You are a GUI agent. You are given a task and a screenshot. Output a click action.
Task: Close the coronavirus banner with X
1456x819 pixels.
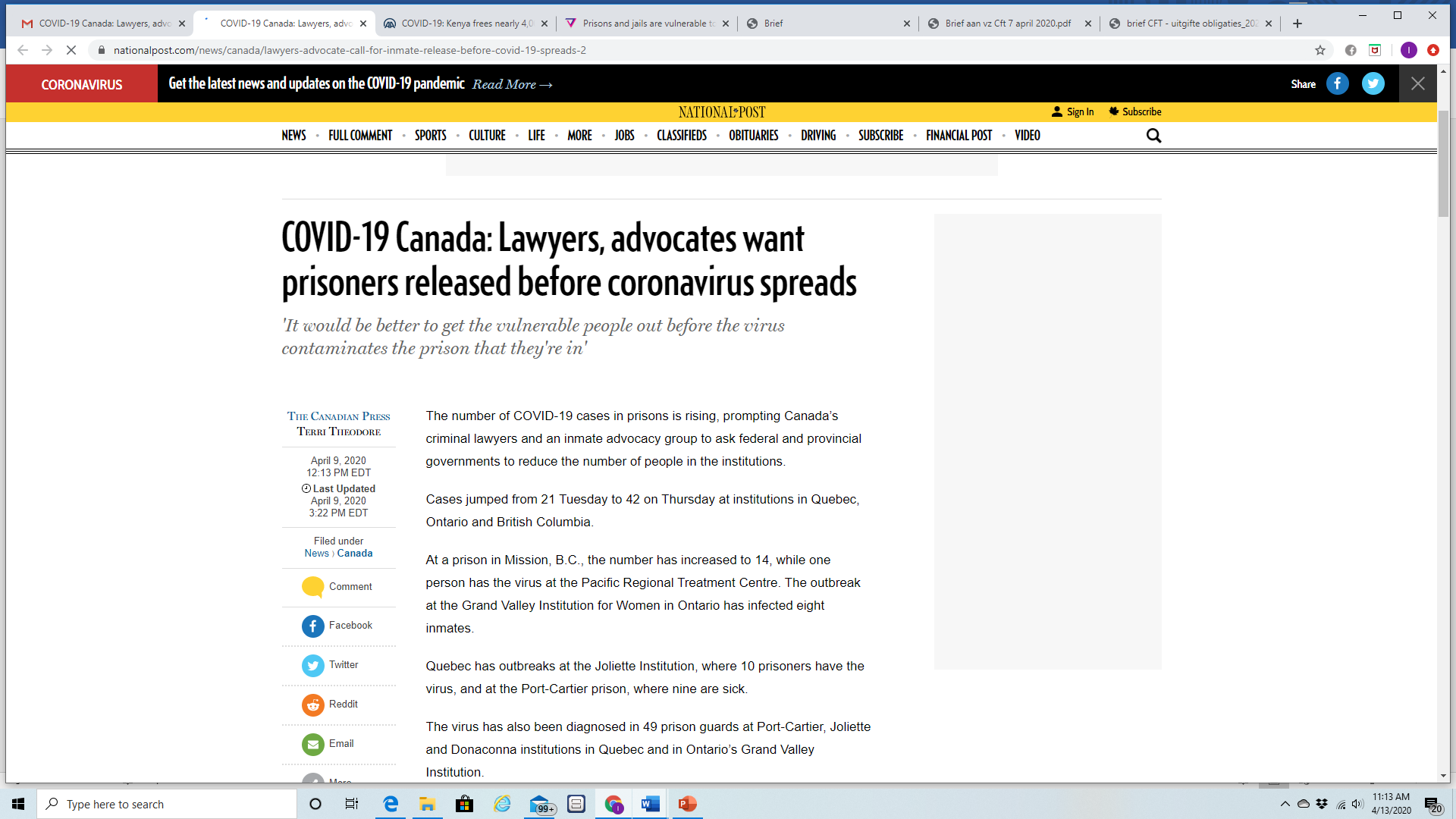coord(1418,83)
